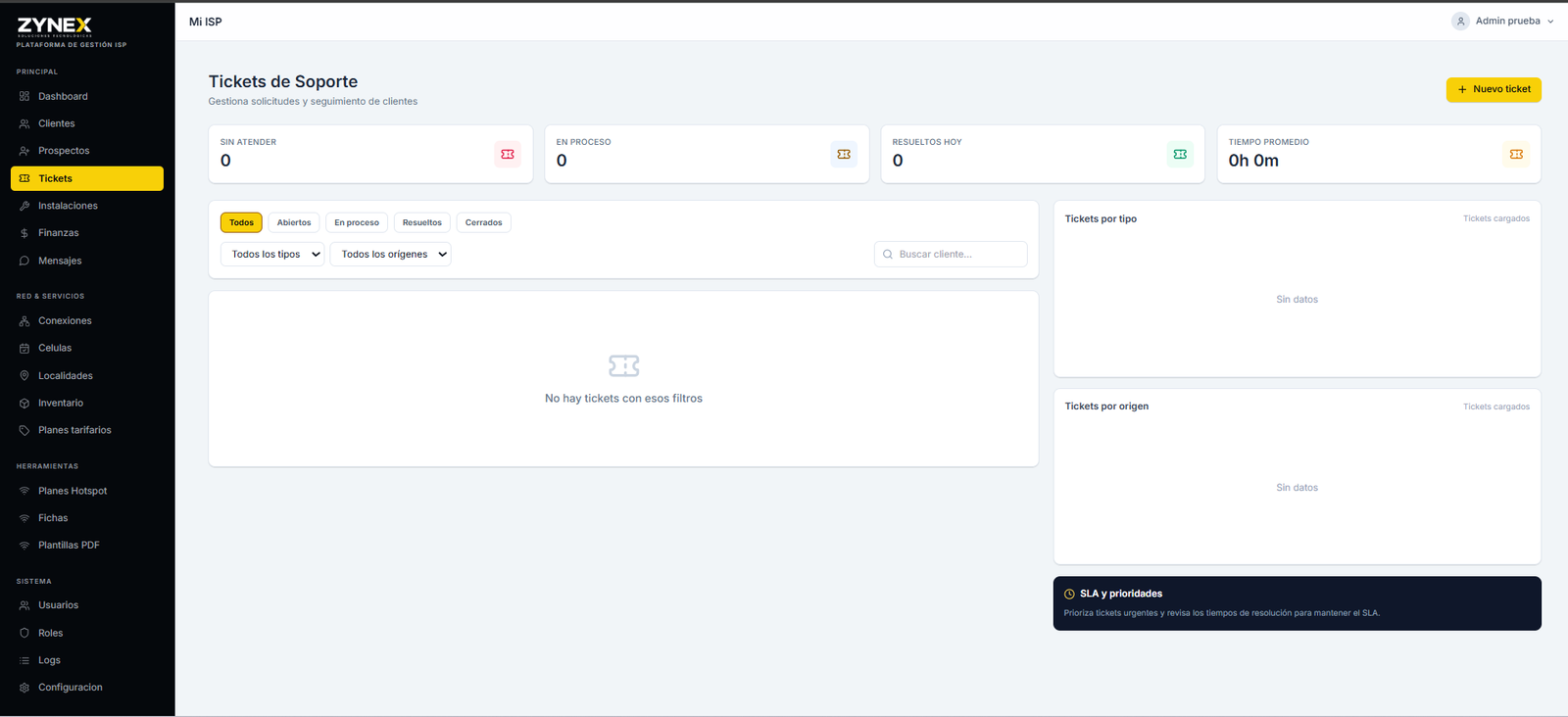Click the Sin Atender red ticket icon

click(508, 154)
